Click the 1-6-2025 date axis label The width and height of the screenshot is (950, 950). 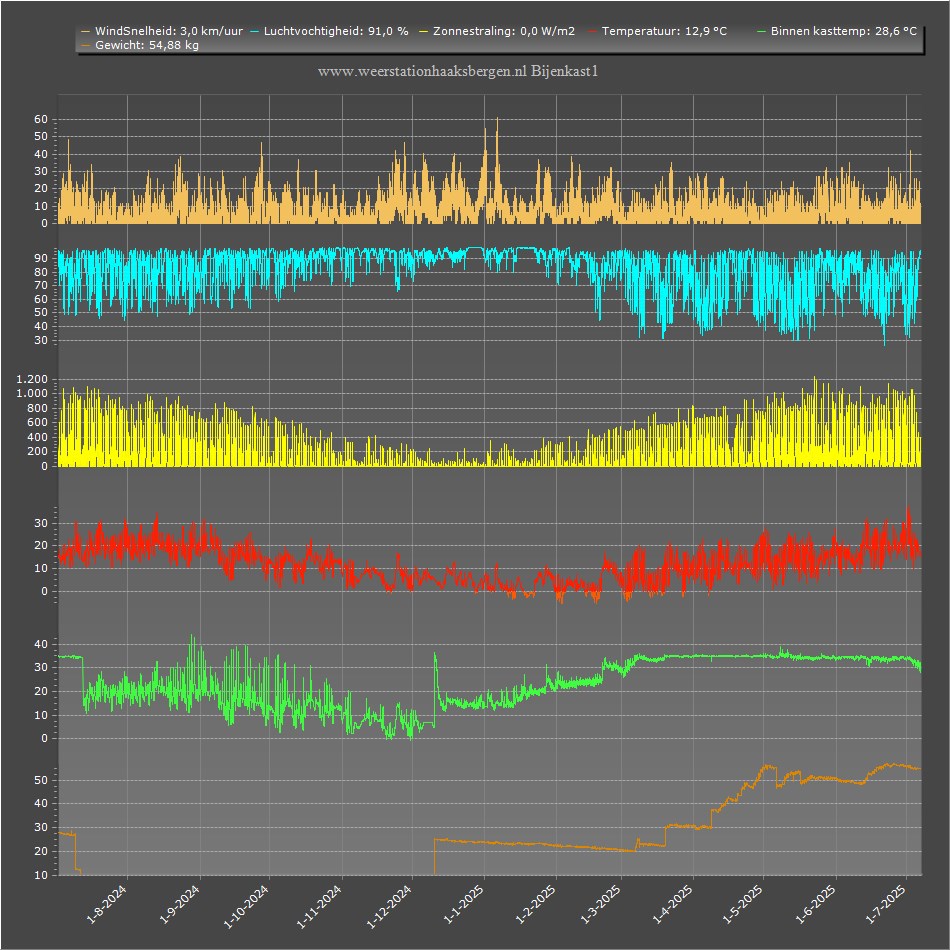click(815, 904)
